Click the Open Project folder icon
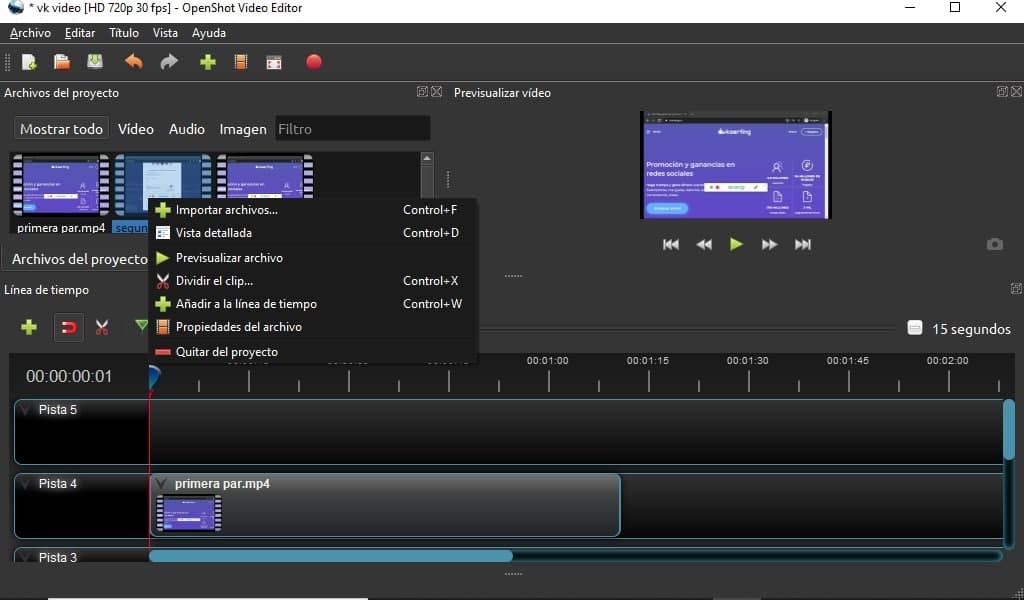Viewport: 1024px width, 600px height. (x=61, y=62)
